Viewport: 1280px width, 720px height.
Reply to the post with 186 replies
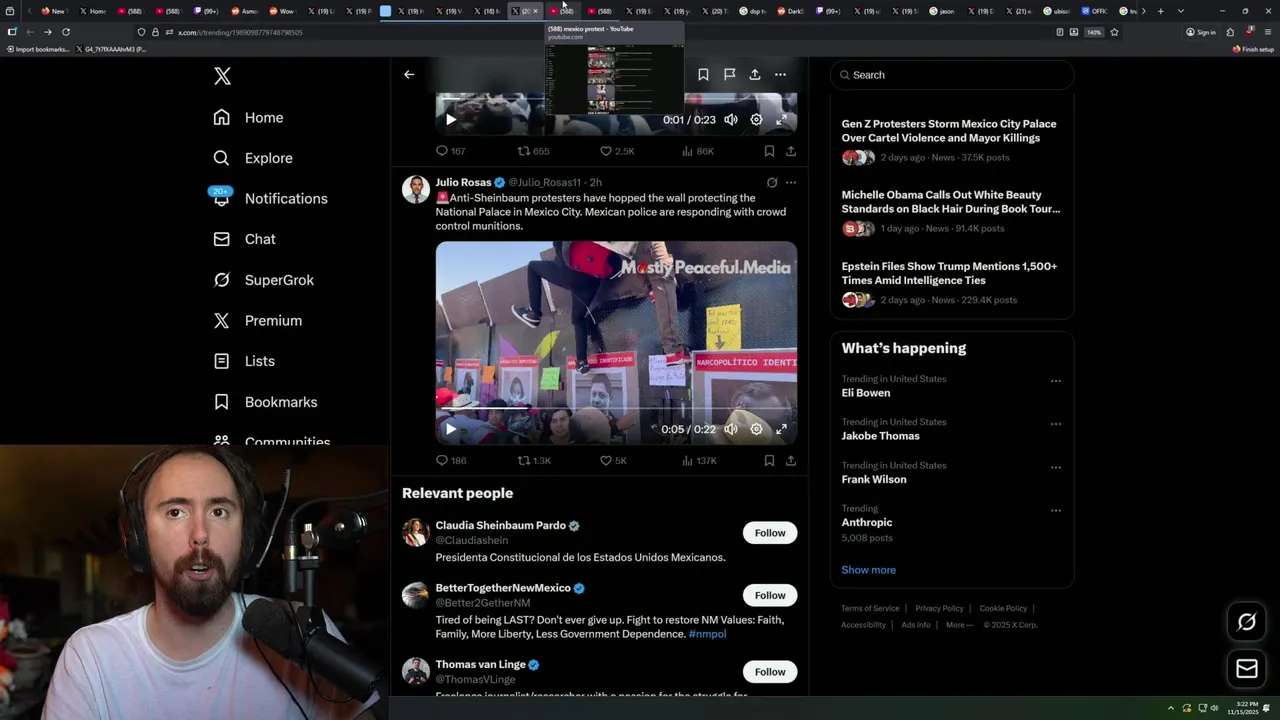[451, 461]
